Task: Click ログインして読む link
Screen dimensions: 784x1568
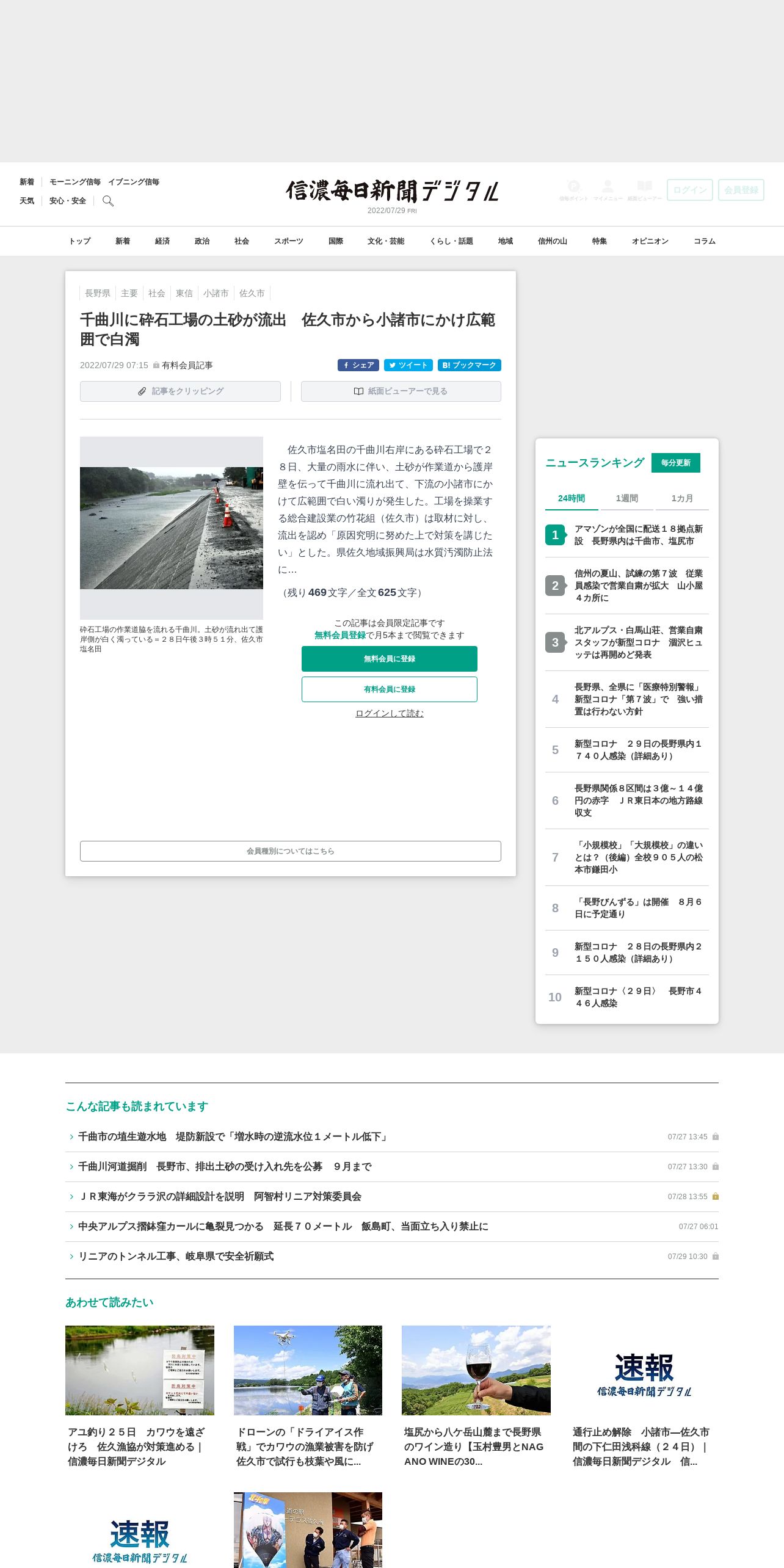Action: pos(390,713)
